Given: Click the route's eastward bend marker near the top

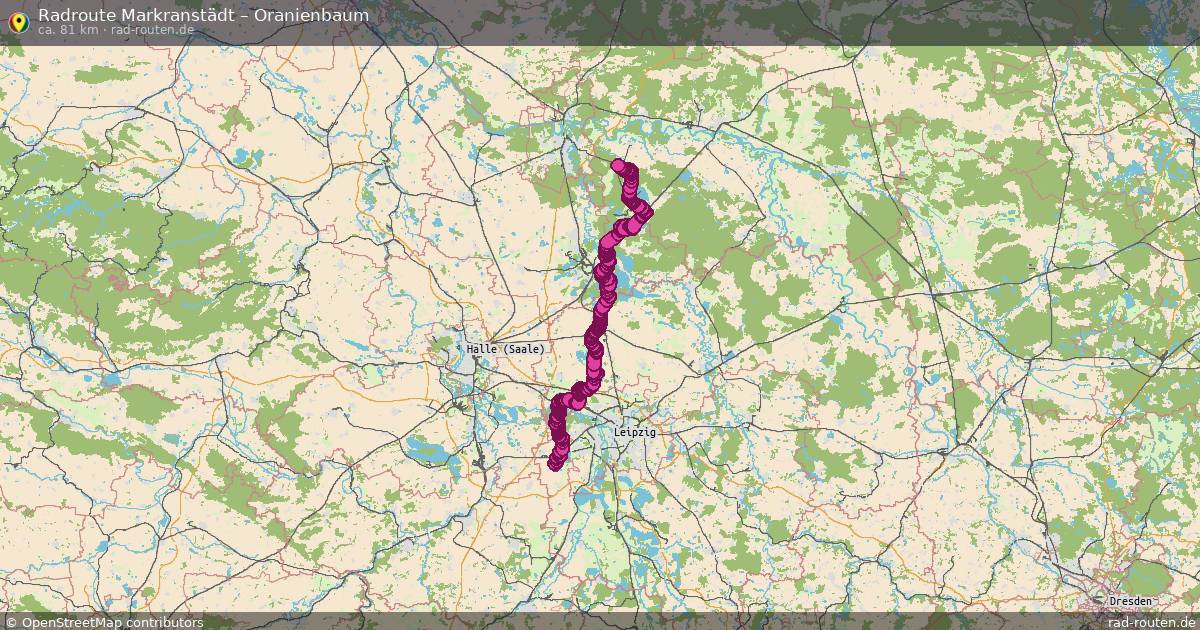Looking at the screenshot, I should pos(643,210).
